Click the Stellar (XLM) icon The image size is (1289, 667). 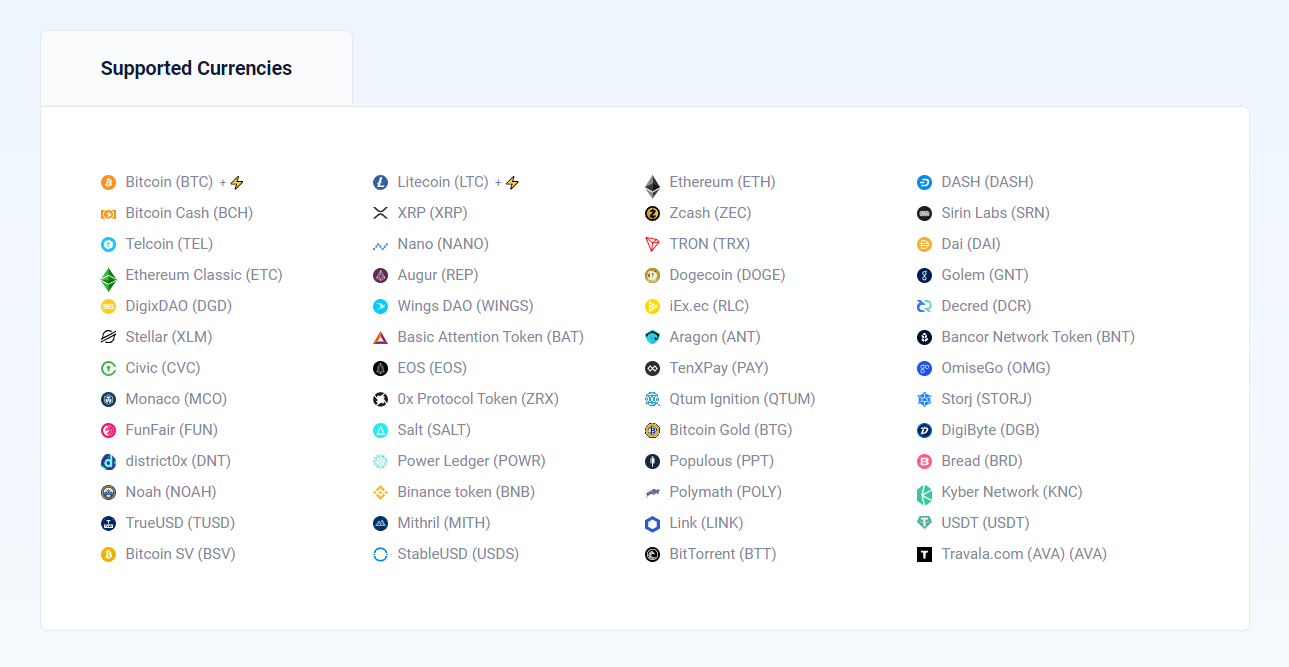(109, 338)
